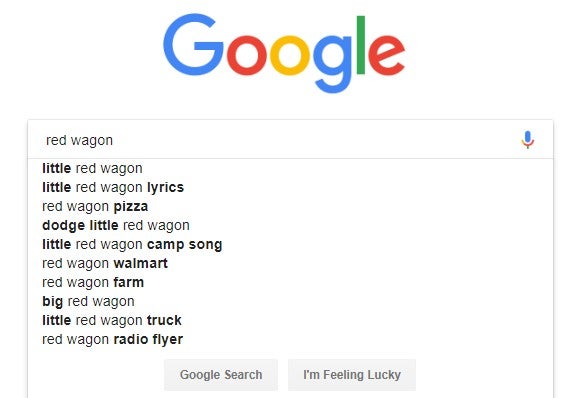Click the blue capital G in the logo

(x=193, y=45)
